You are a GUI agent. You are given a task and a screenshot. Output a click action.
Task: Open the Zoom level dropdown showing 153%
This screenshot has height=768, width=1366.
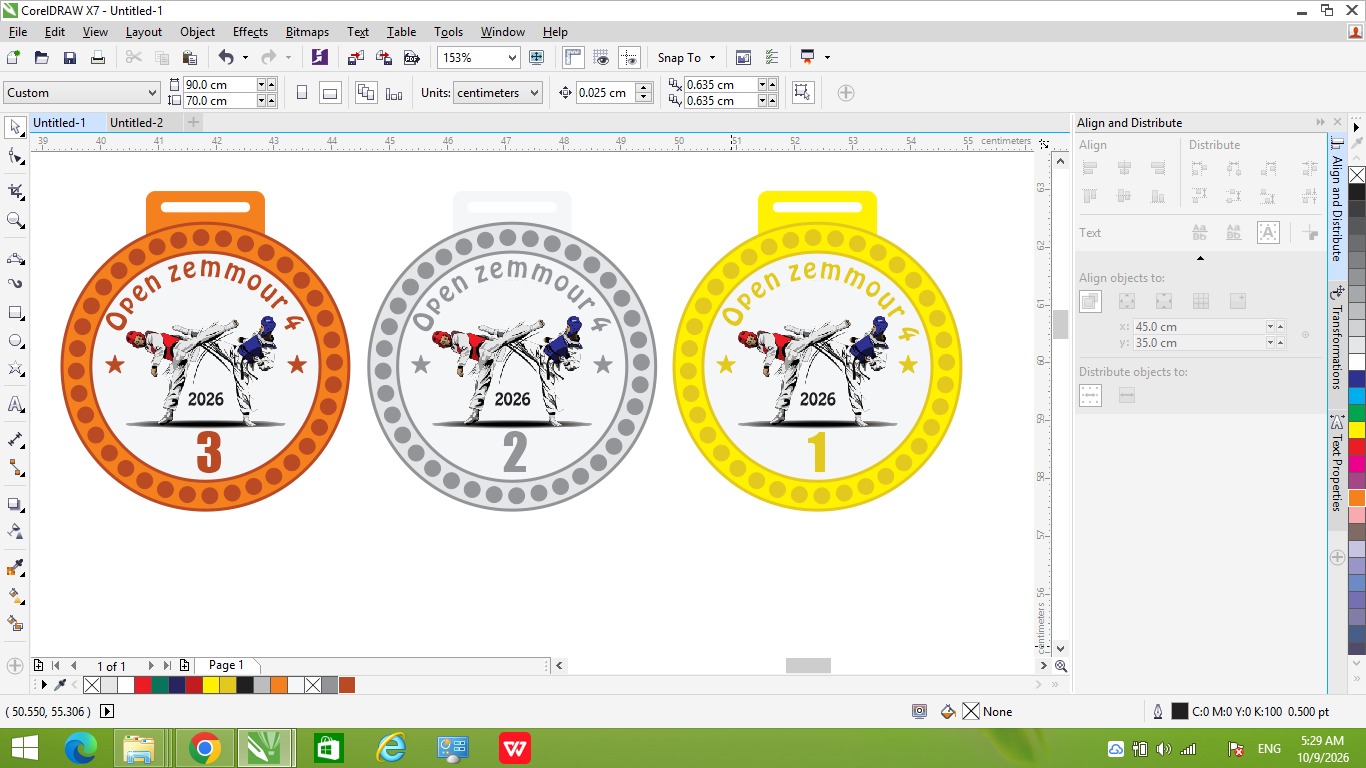point(512,58)
